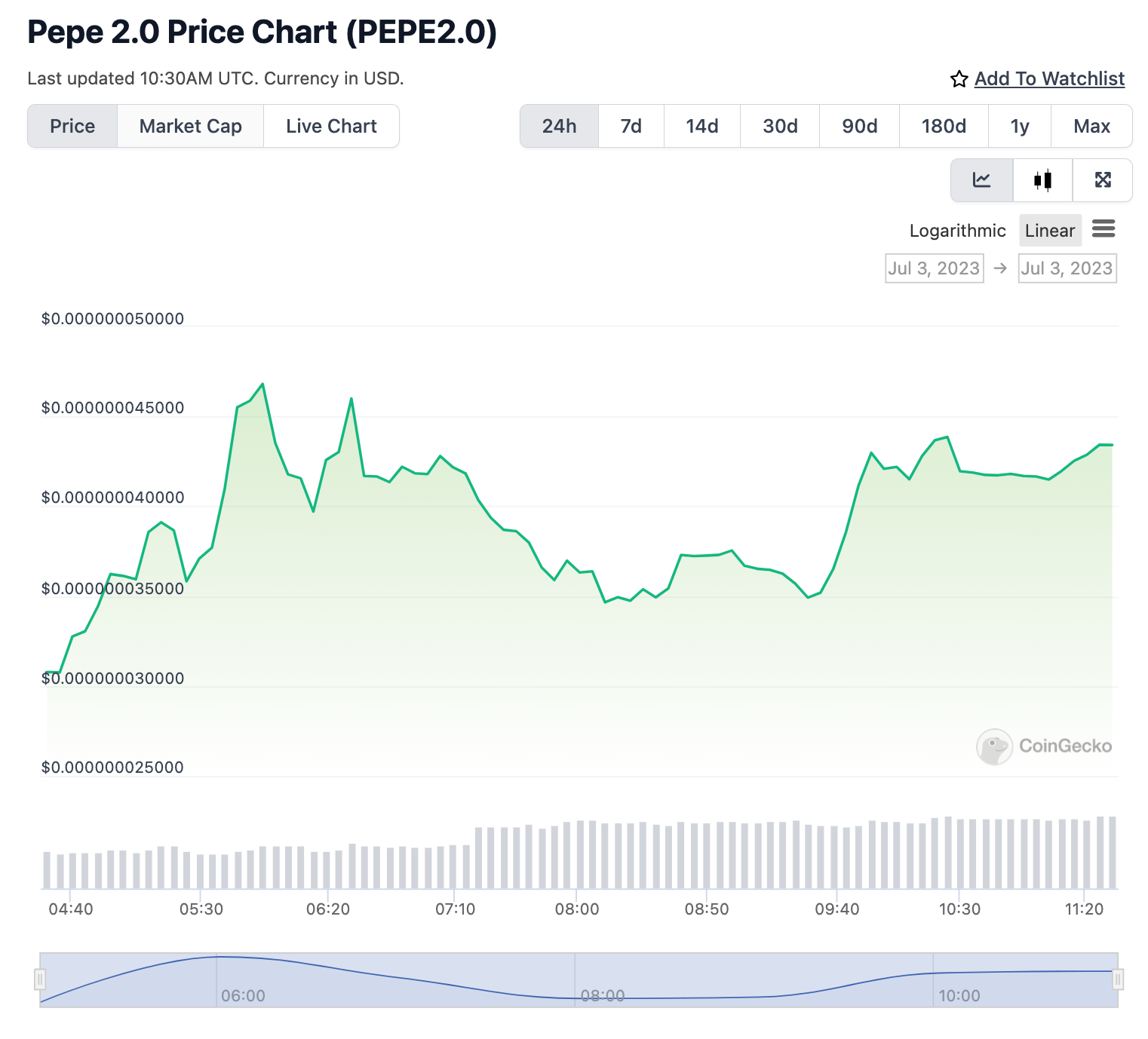
Task: Switch to line chart view icon
Action: coord(981,180)
